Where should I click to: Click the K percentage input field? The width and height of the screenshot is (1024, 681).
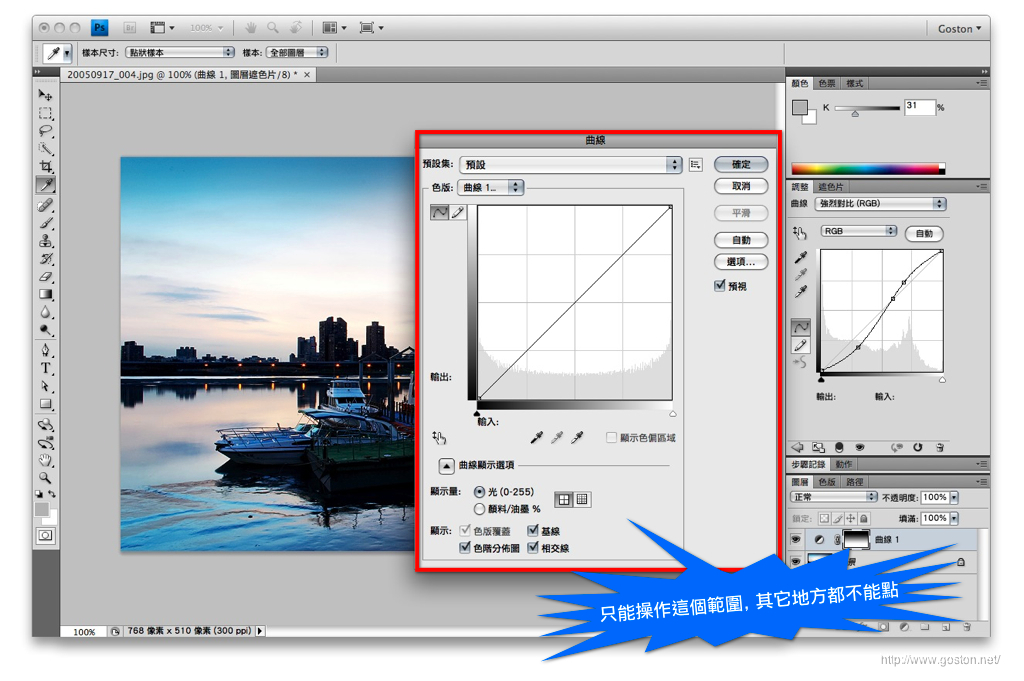pyautogui.click(x=919, y=106)
